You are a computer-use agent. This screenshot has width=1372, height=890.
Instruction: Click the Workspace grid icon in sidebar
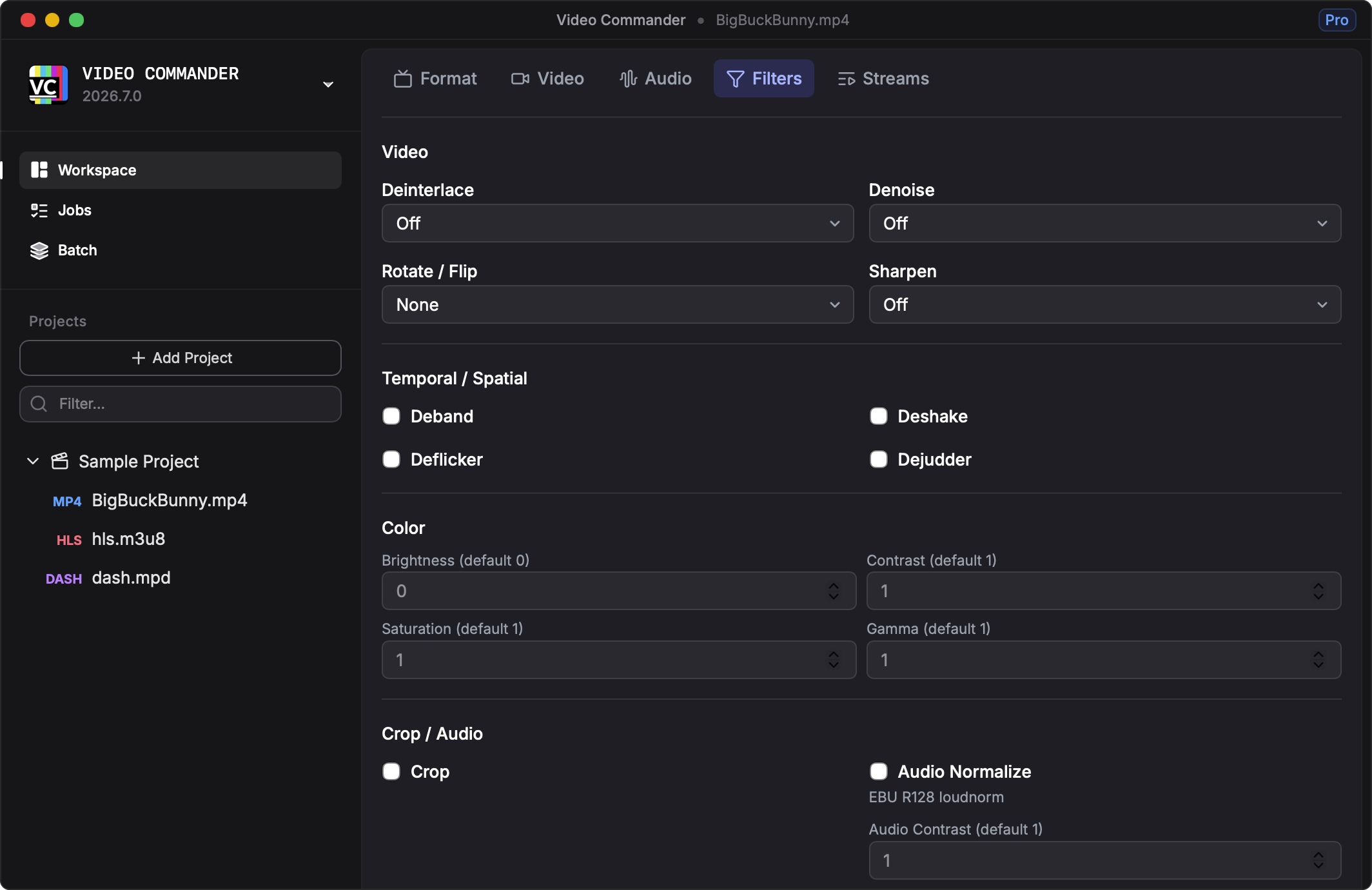point(39,170)
